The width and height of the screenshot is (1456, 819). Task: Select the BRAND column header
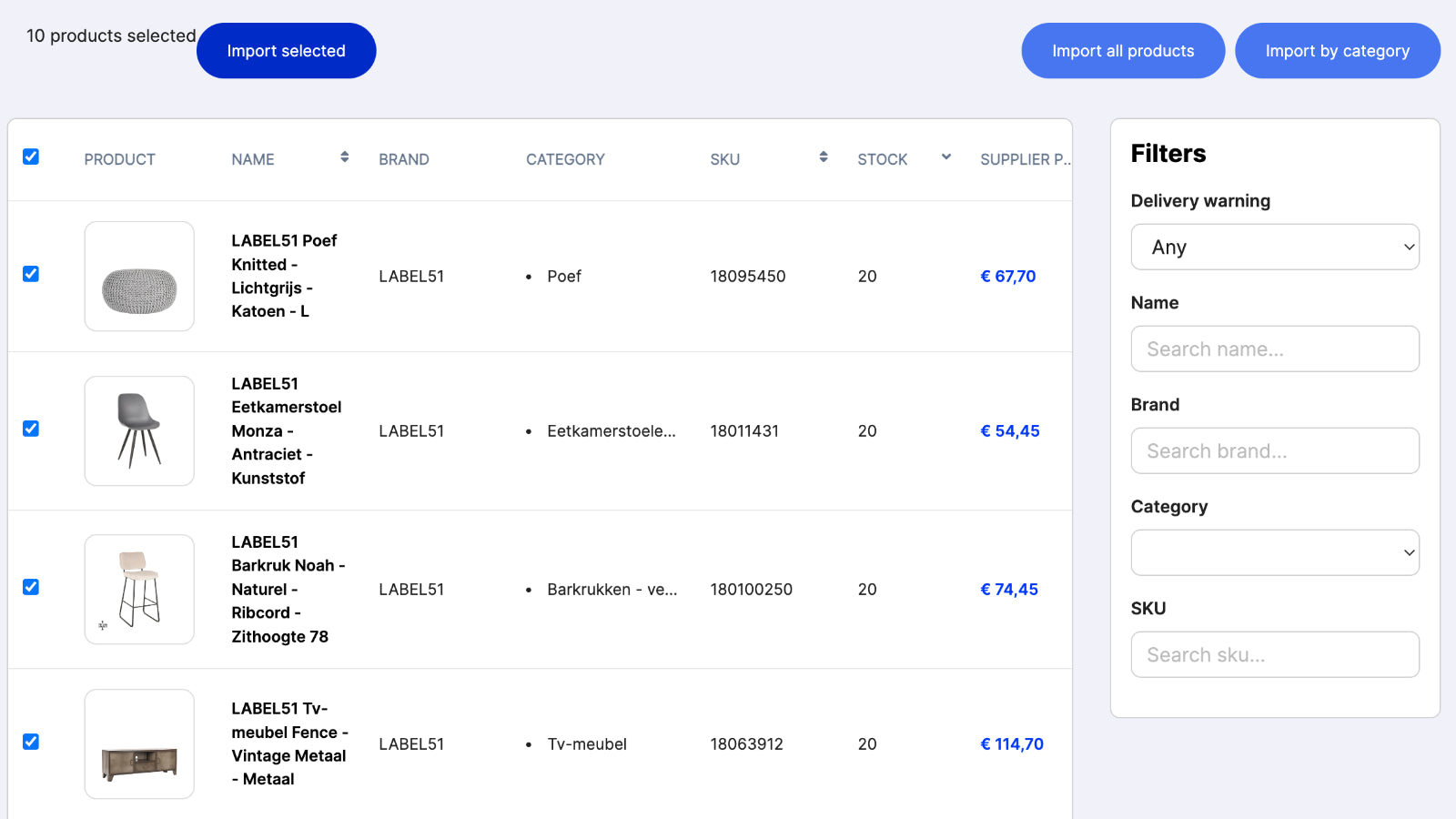[x=404, y=159]
